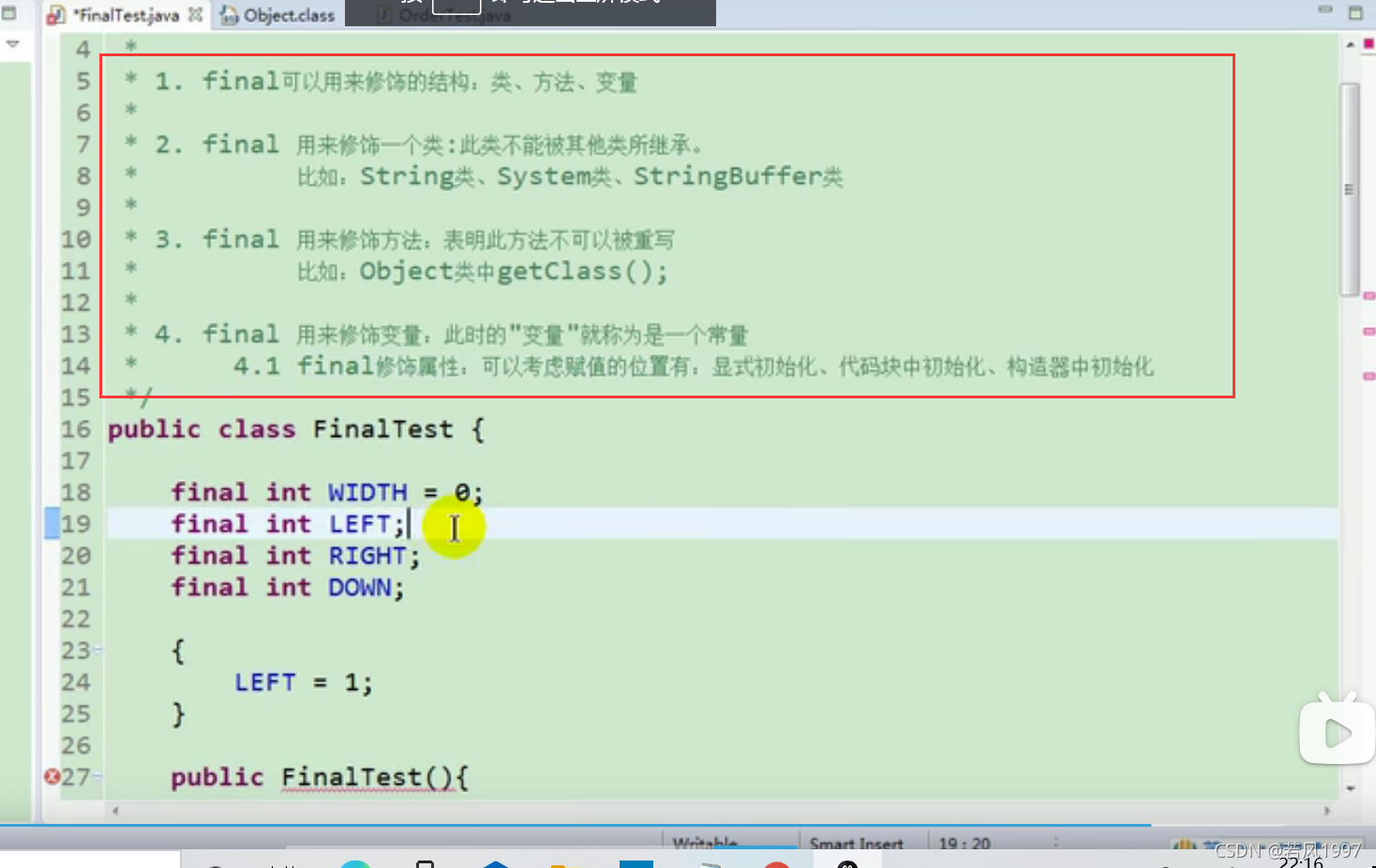Click the red error marker on line 27
The width and height of the screenshot is (1376, 868).
52,776
